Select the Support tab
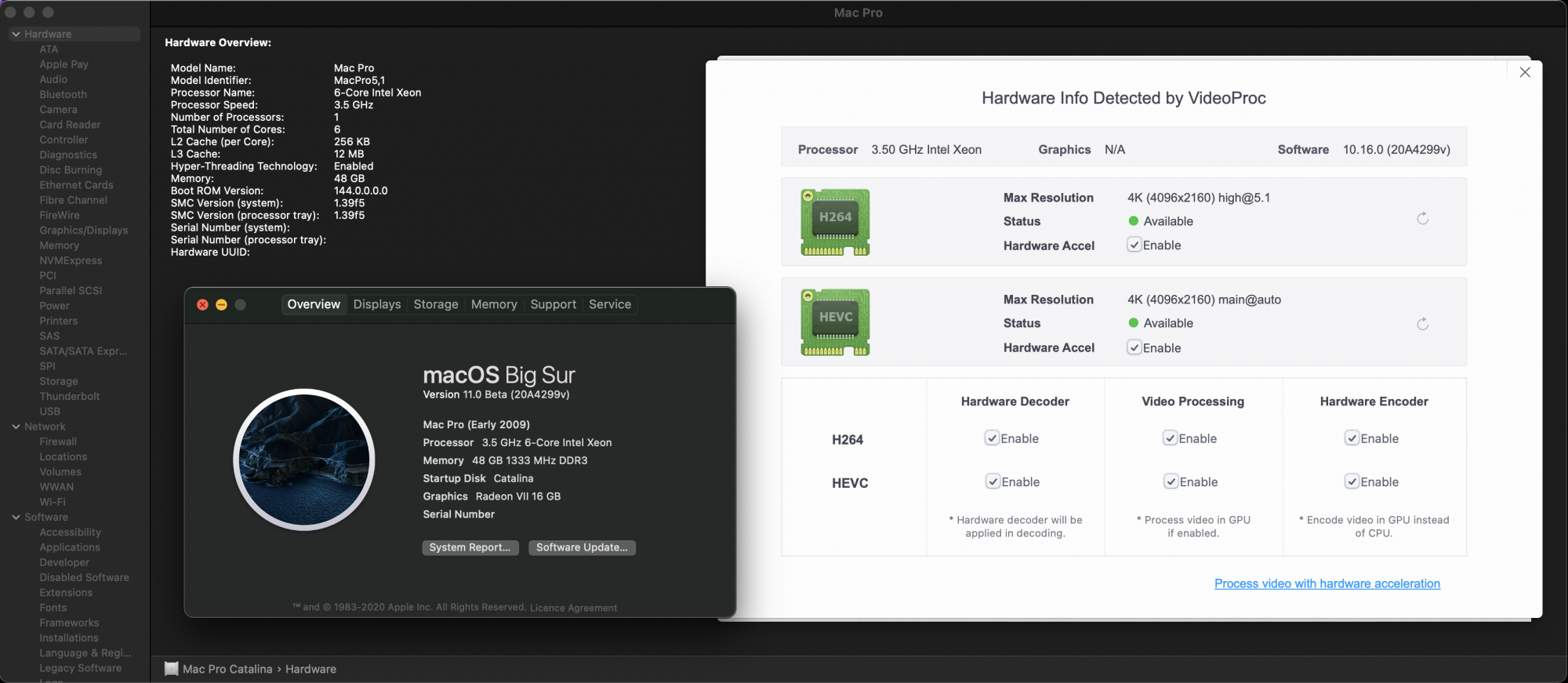This screenshot has height=683, width=1568. (553, 304)
